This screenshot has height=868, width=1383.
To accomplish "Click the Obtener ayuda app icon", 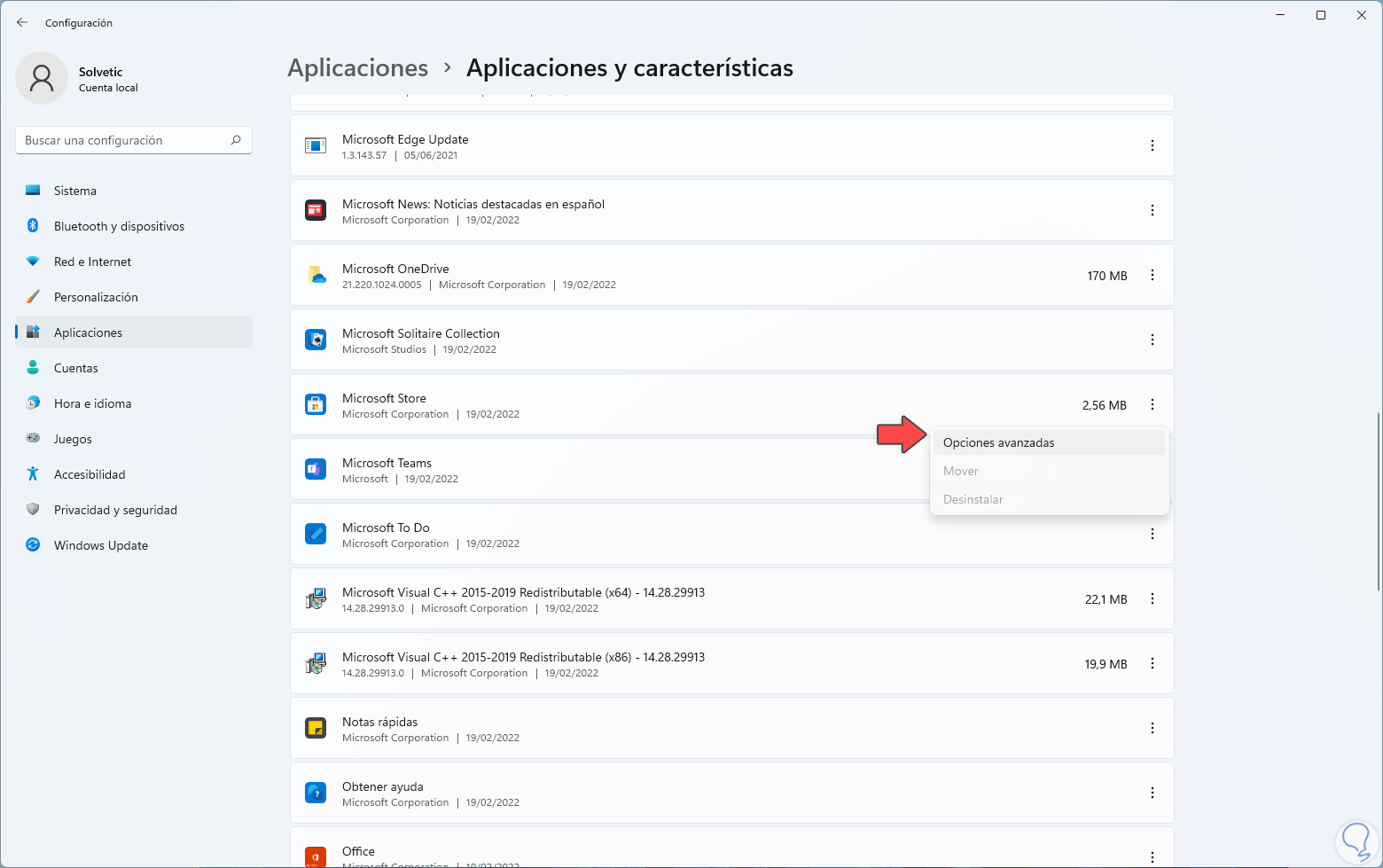I will [x=316, y=794].
